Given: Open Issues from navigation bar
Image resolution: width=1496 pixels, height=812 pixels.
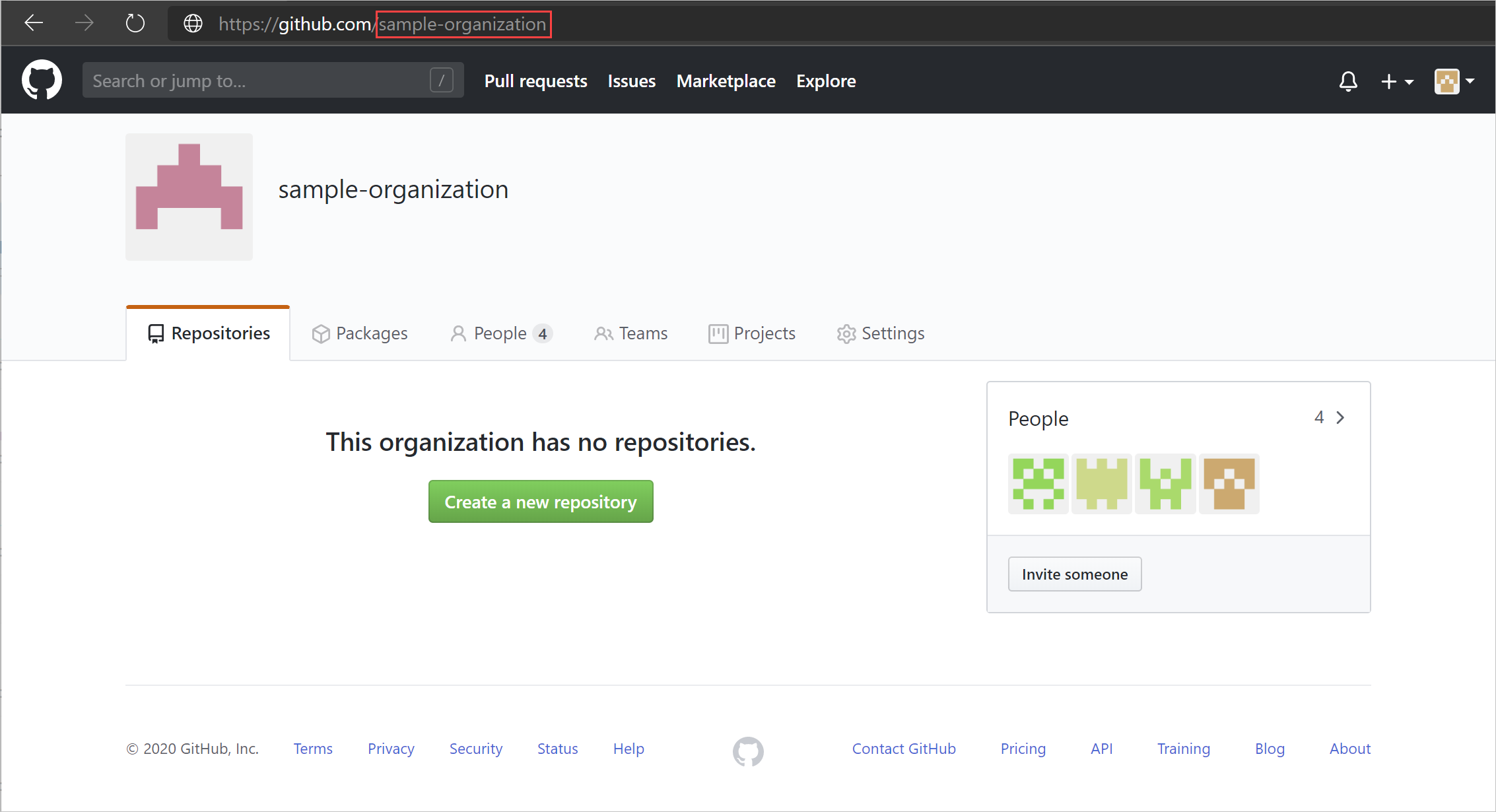Looking at the screenshot, I should pos(631,81).
